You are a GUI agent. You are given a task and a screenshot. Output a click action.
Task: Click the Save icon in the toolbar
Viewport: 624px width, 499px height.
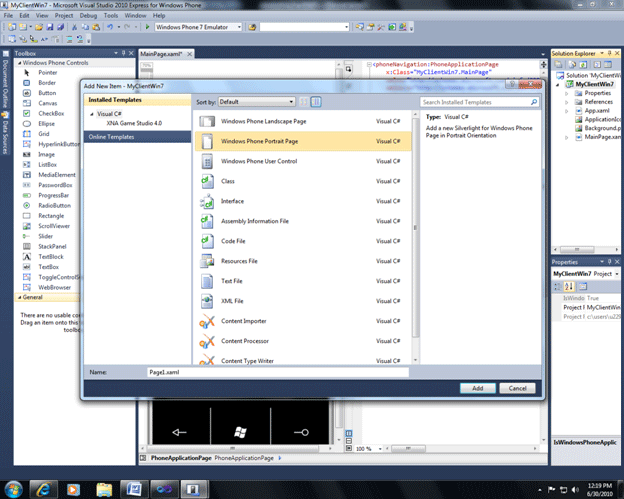(50, 27)
